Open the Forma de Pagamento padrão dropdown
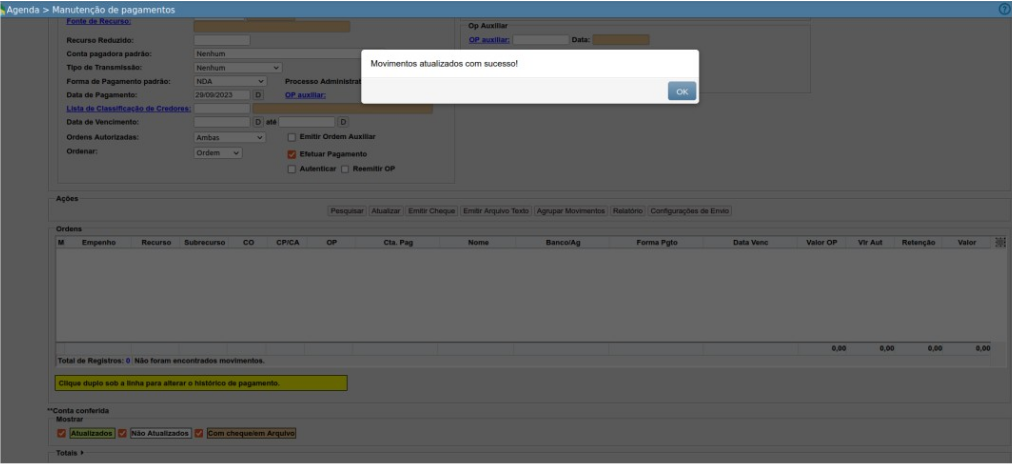This screenshot has height=464, width=1012. (229, 81)
